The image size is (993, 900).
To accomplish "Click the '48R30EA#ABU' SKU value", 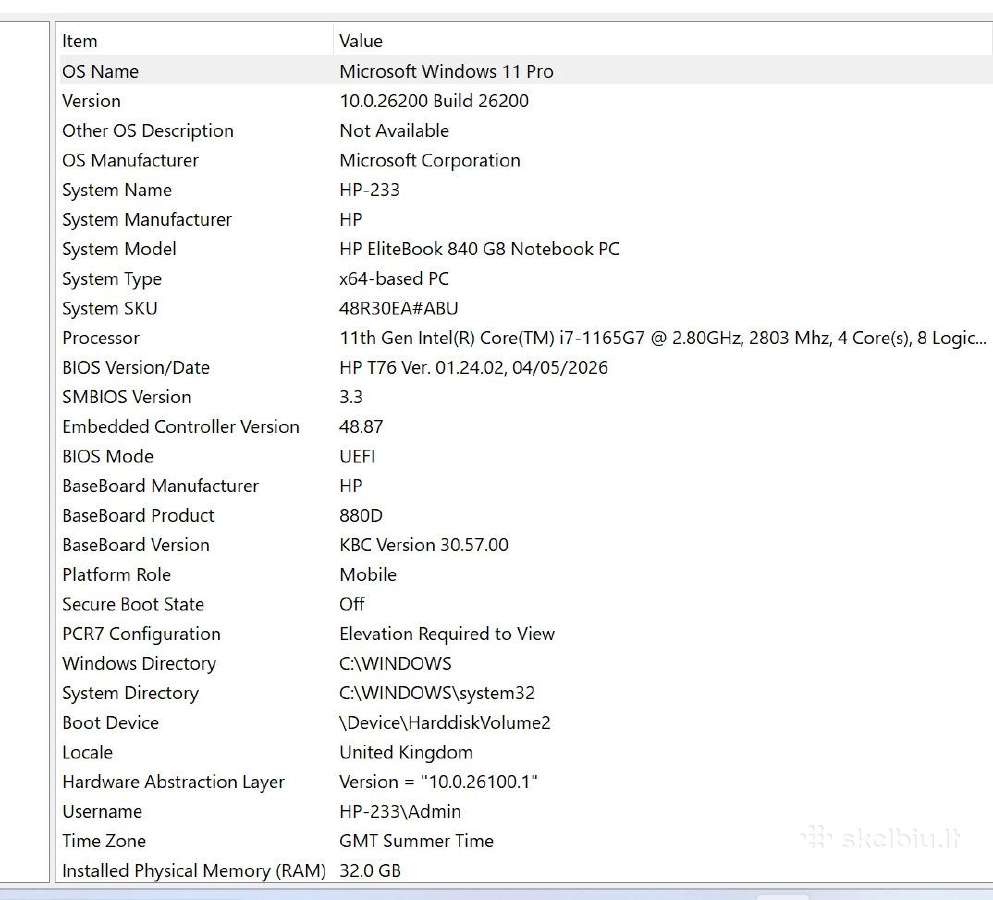I will tap(398, 308).
